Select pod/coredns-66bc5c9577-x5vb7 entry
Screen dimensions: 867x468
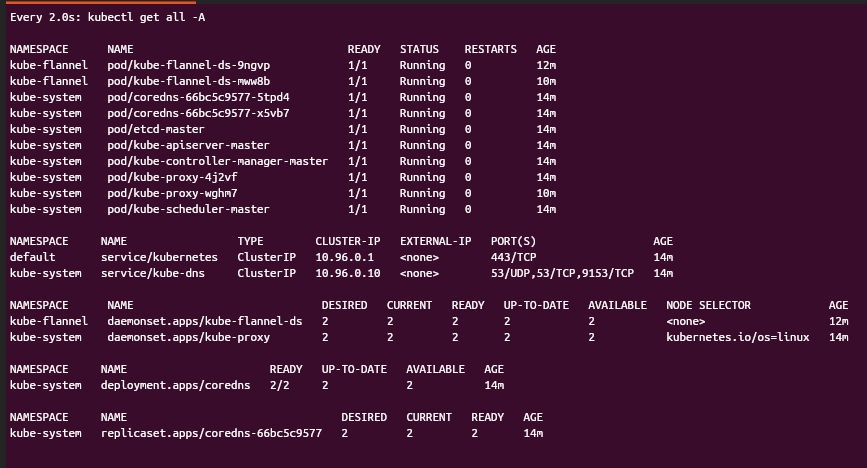tap(198, 113)
